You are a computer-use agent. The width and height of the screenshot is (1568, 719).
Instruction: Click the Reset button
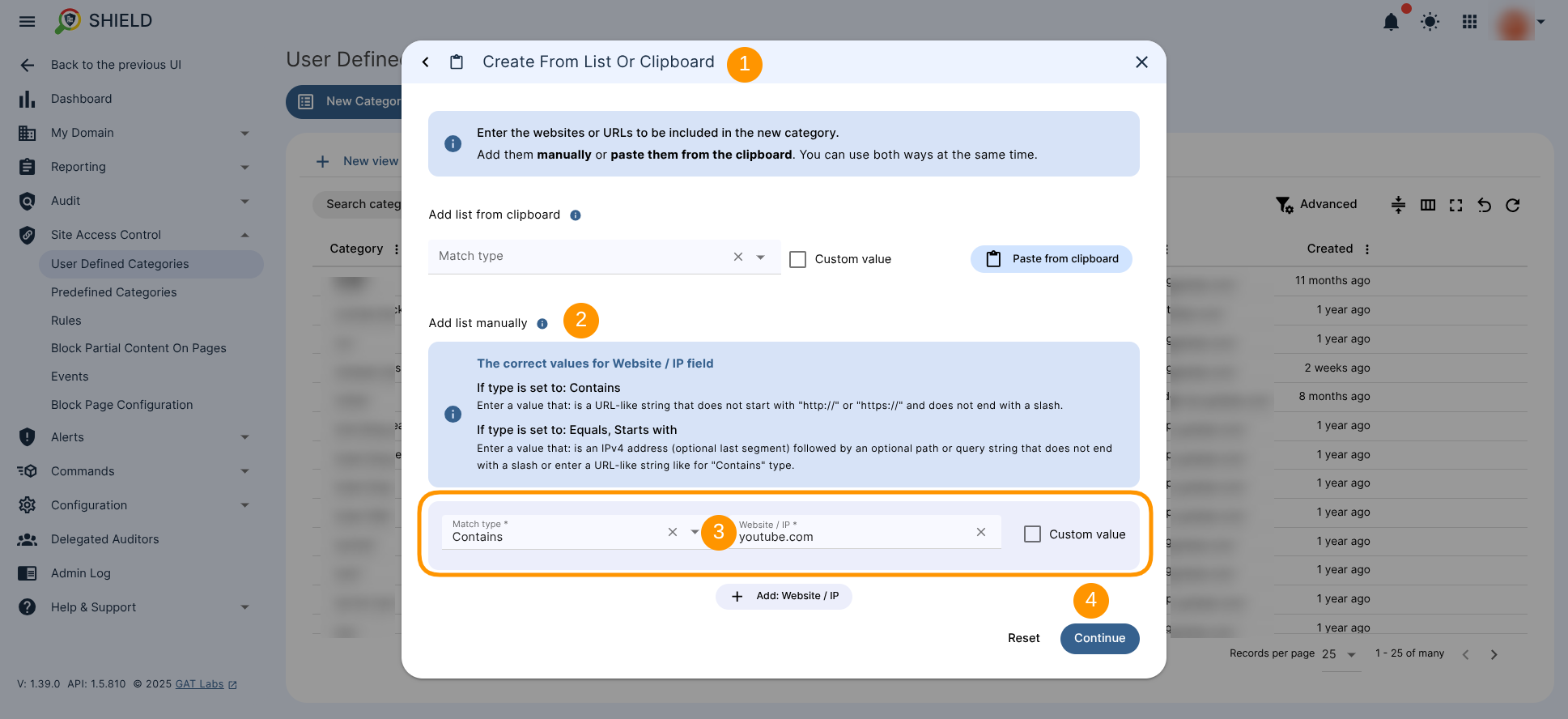coord(1023,638)
